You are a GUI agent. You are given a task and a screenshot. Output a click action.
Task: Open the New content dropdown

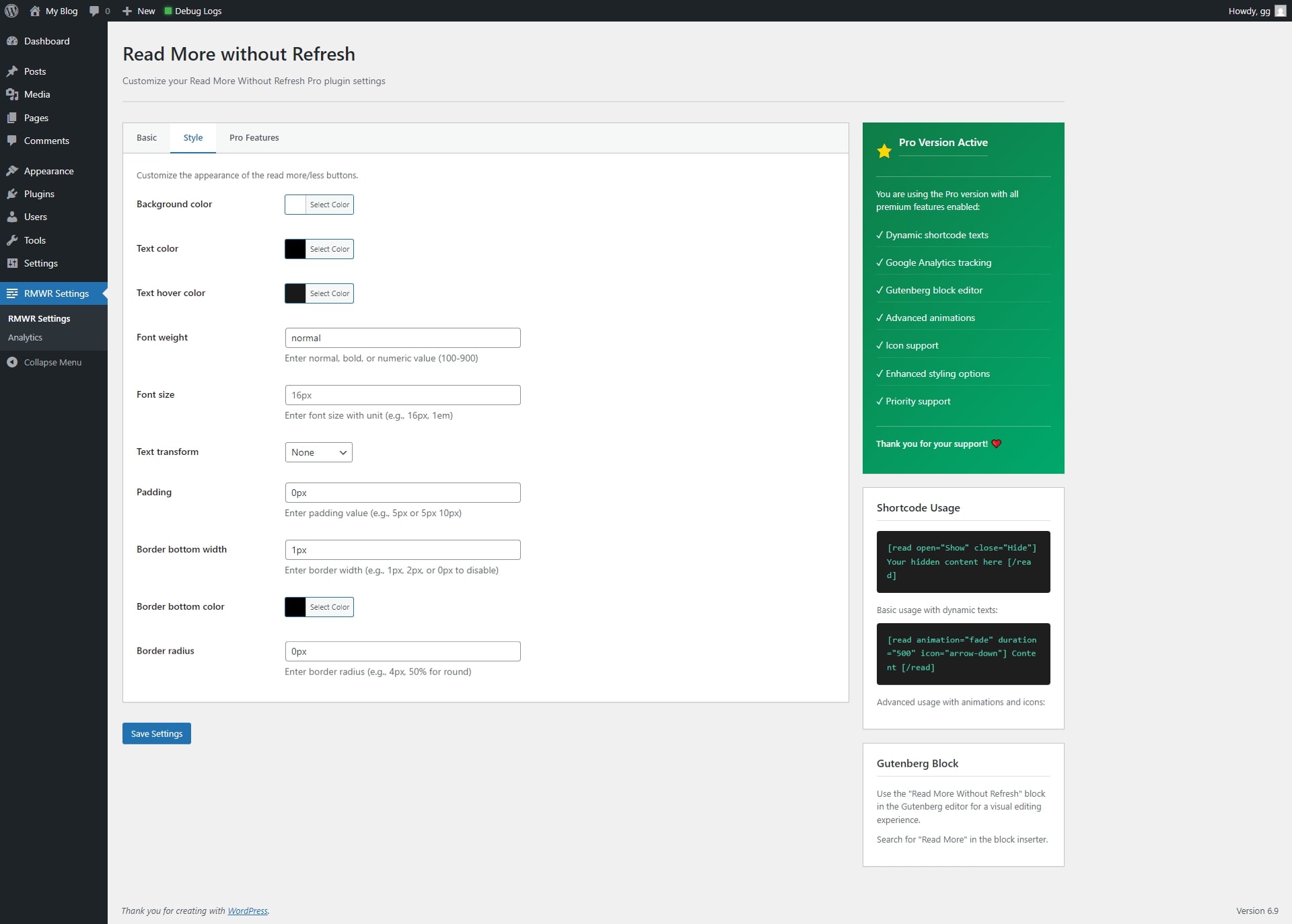click(x=137, y=11)
